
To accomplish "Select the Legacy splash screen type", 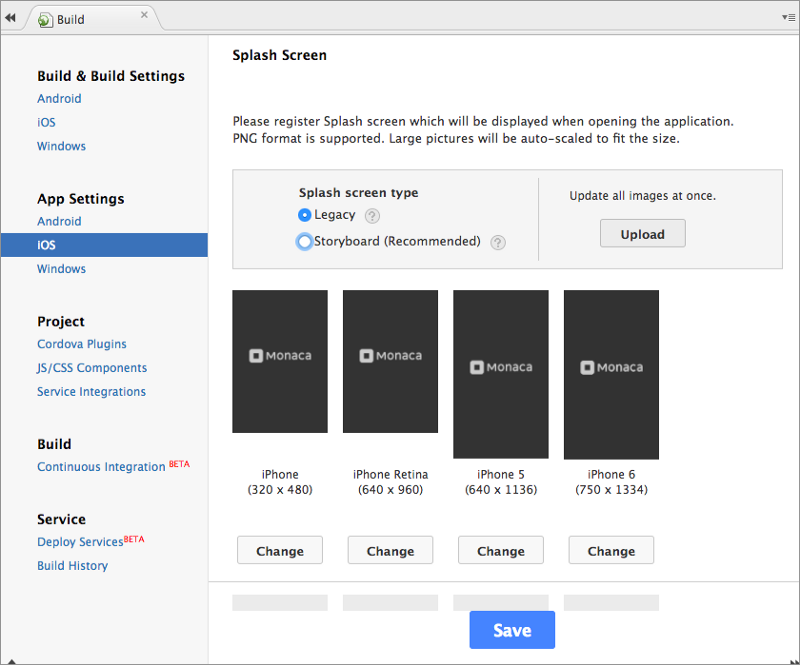I will click(x=304, y=215).
